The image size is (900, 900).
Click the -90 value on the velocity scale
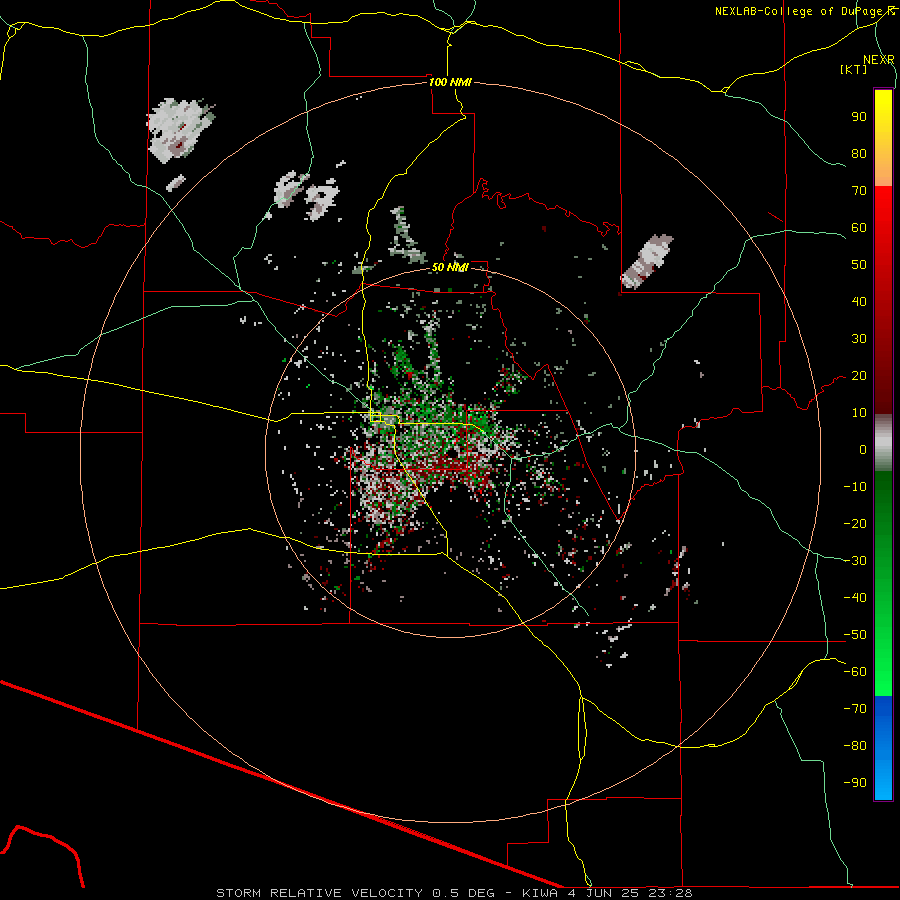pyautogui.click(x=855, y=783)
